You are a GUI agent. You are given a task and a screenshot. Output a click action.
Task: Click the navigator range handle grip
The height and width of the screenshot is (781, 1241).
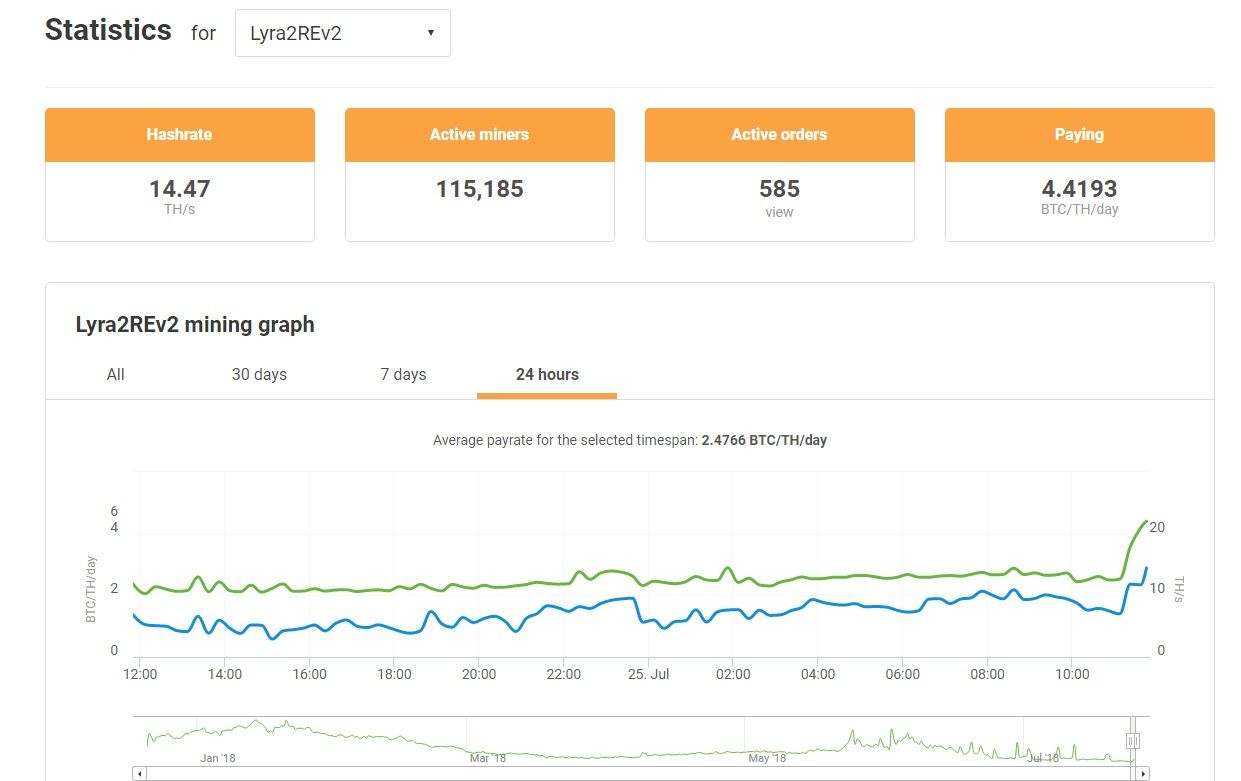tap(1133, 741)
